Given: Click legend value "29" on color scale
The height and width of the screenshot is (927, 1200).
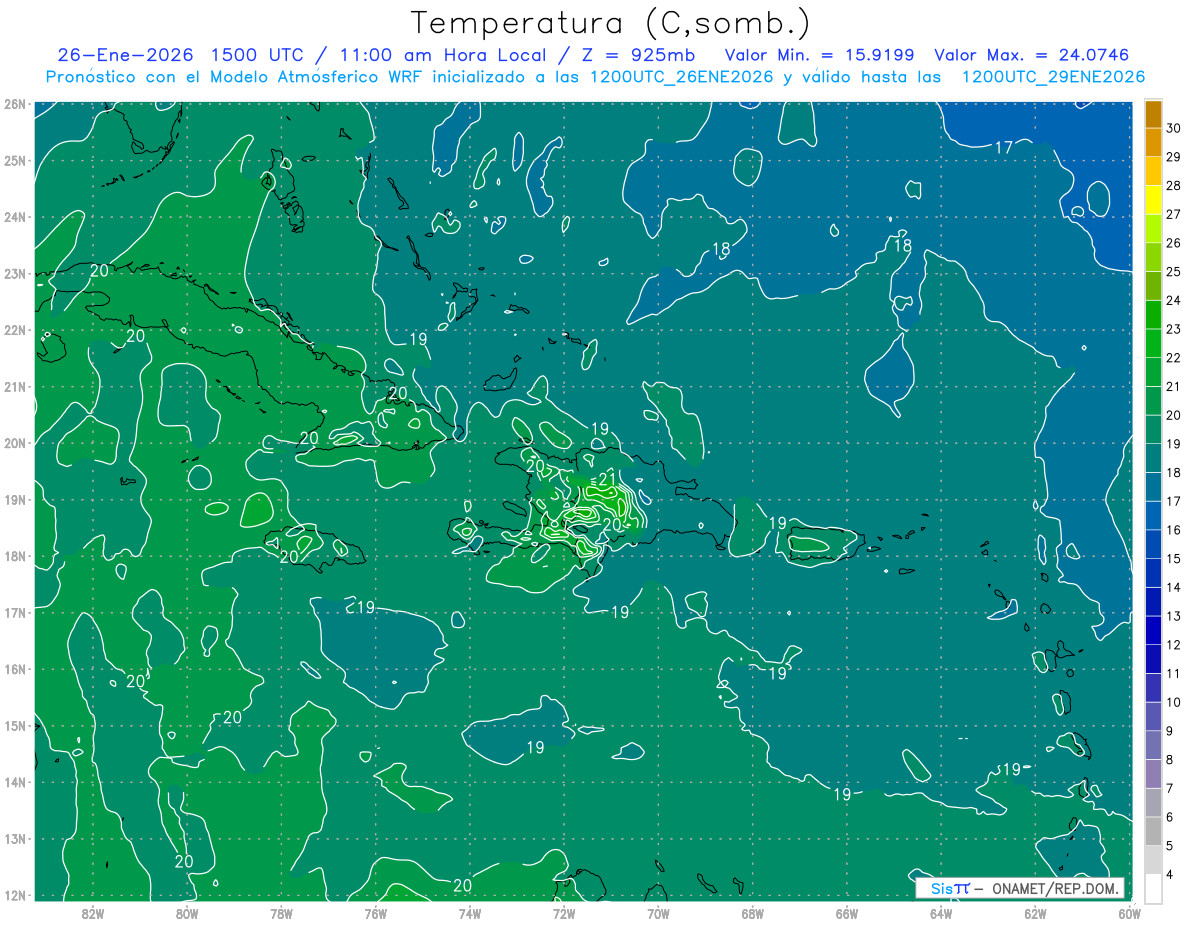Looking at the screenshot, I should 1174,157.
